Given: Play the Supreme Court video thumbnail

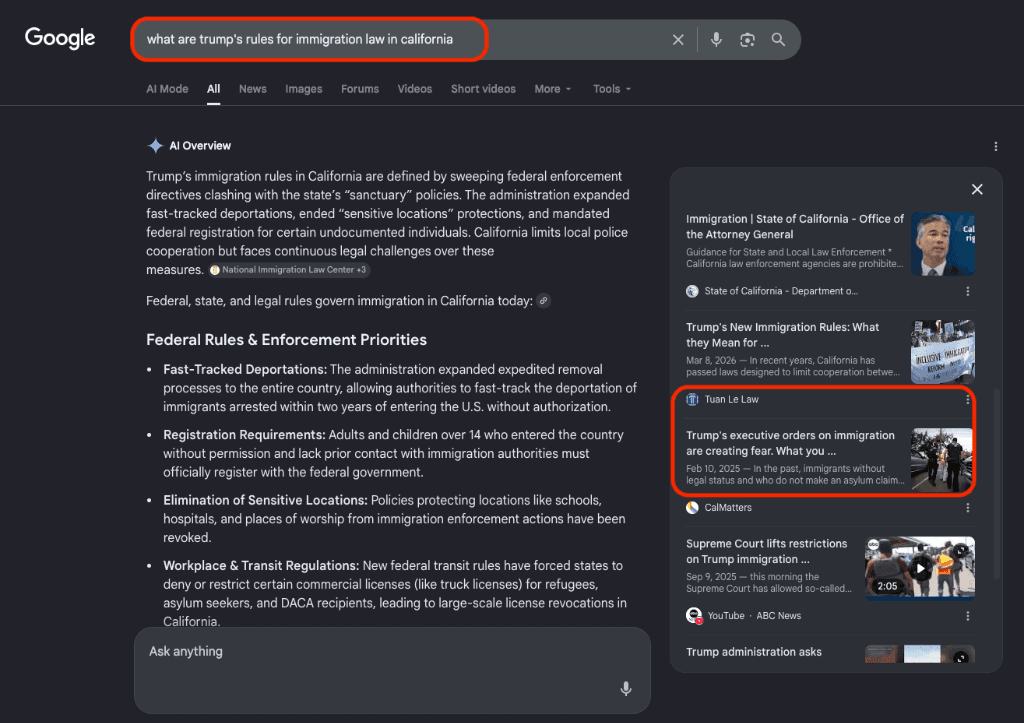Looking at the screenshot, I should click(920, 568).
